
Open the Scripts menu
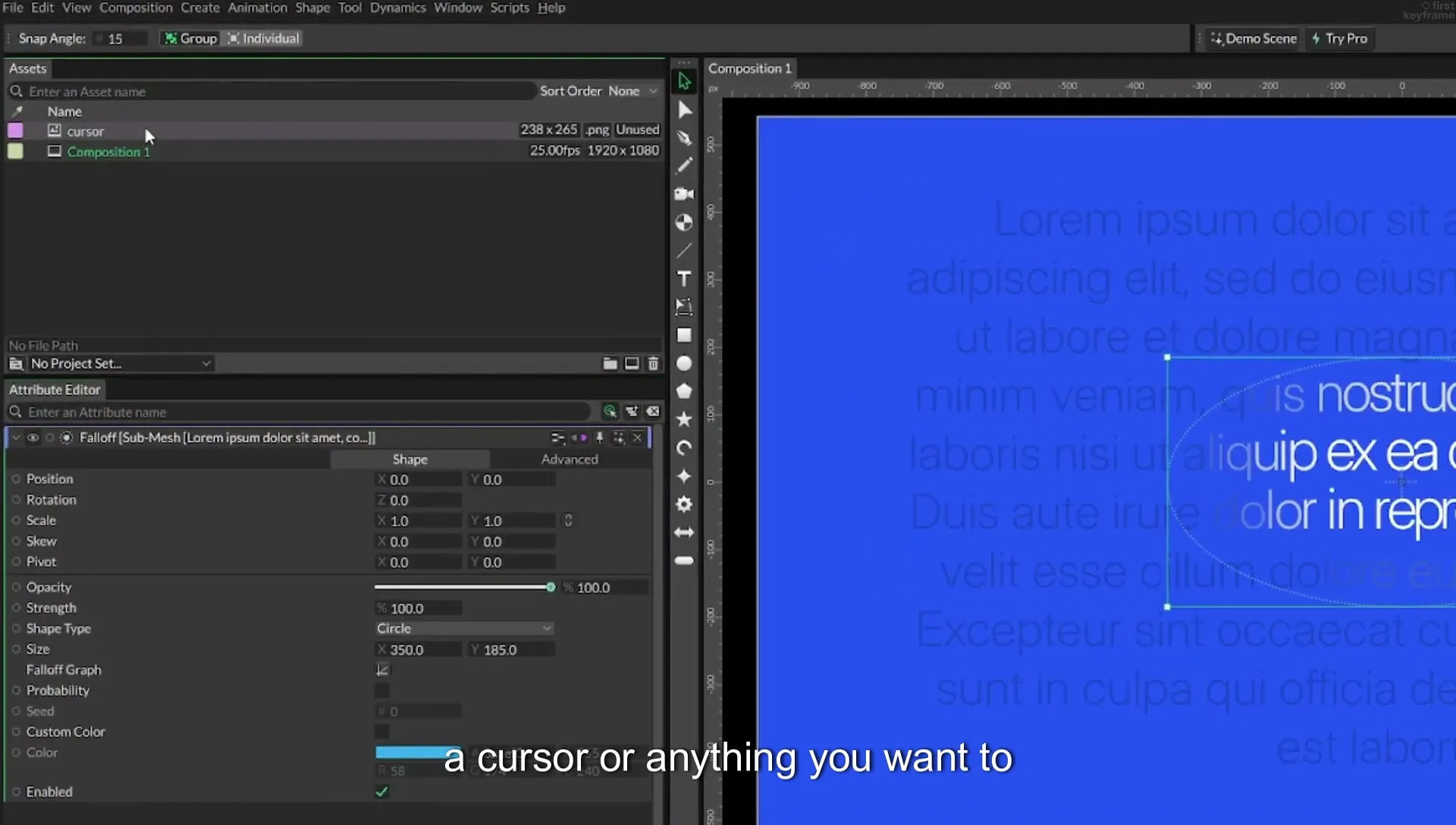click(x=510, y=8)
